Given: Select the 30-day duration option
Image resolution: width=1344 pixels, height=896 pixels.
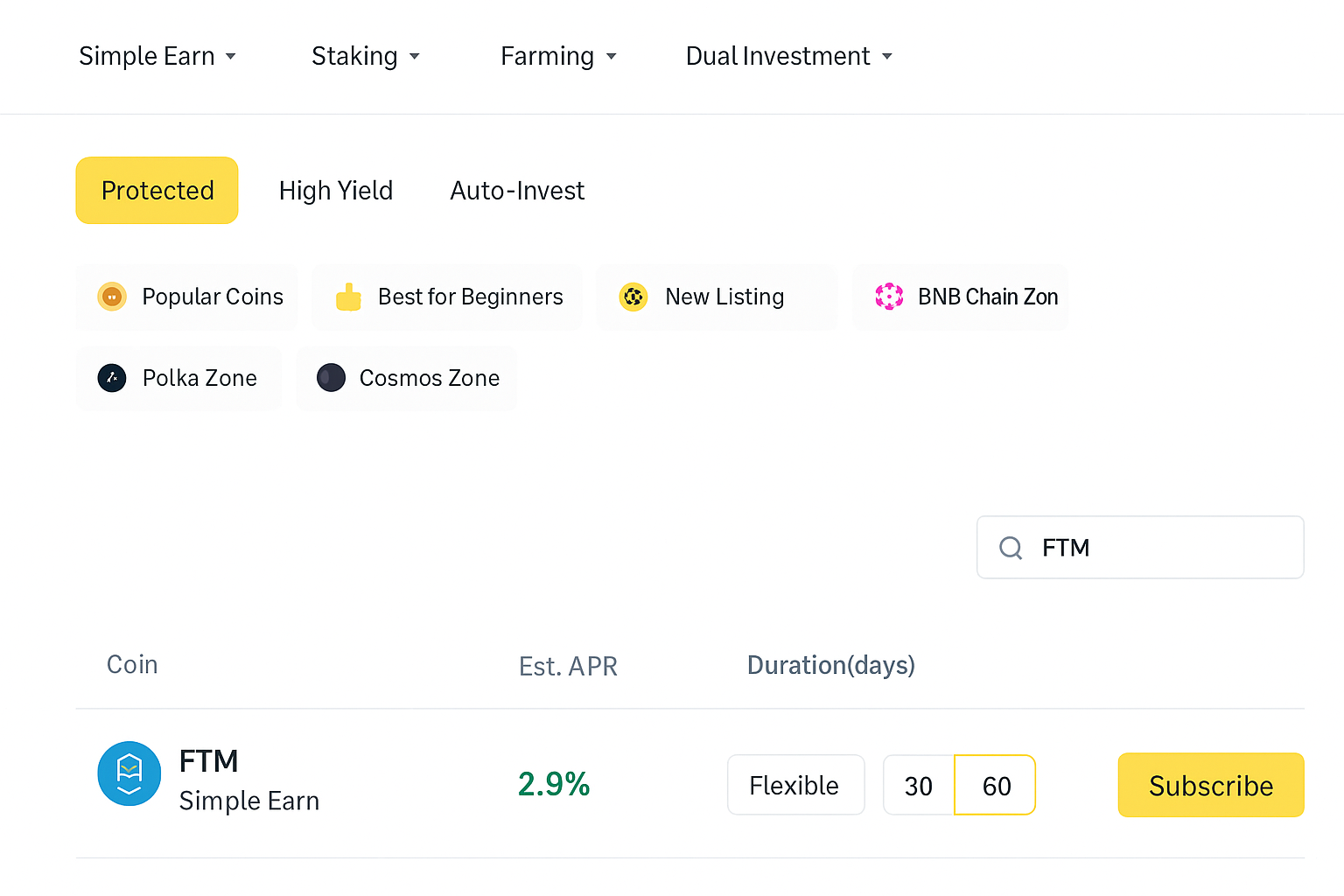Looking at the screenshot, I should (918, 785).
